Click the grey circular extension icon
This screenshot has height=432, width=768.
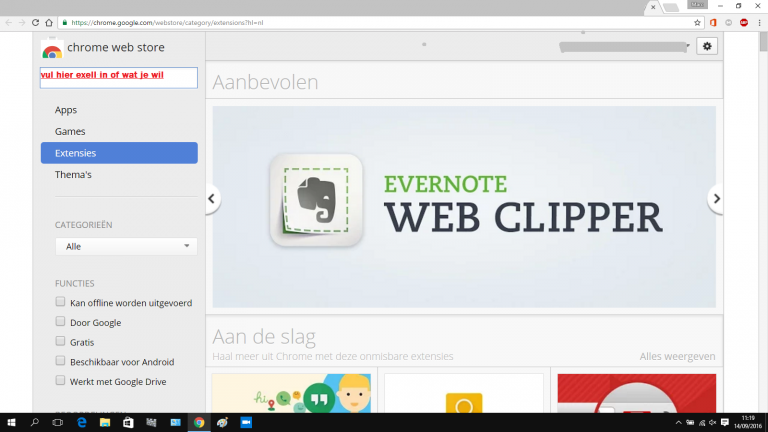click(729, 23)
